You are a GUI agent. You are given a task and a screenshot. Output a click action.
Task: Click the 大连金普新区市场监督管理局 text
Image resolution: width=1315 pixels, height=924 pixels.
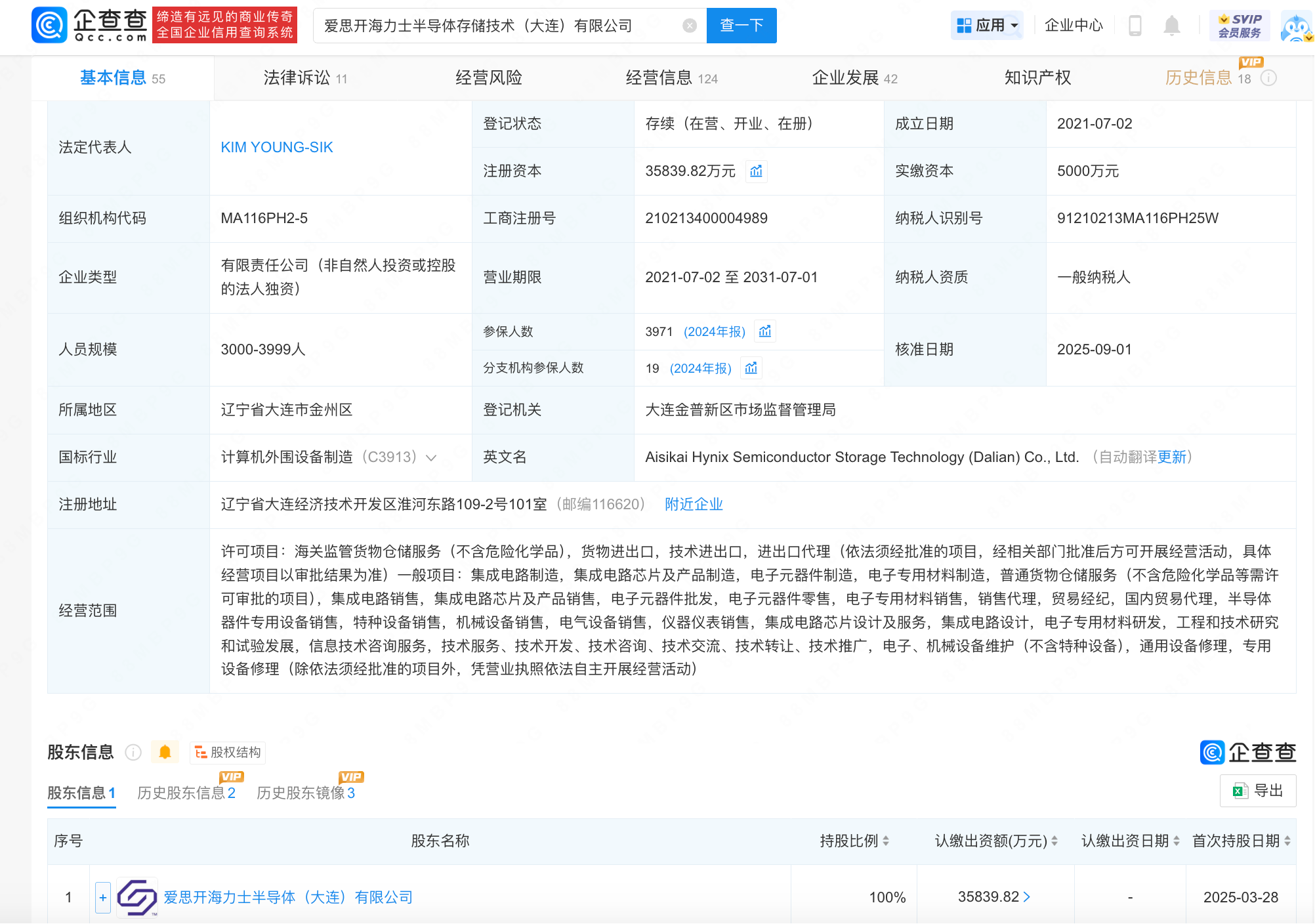[x=740, y=409]
